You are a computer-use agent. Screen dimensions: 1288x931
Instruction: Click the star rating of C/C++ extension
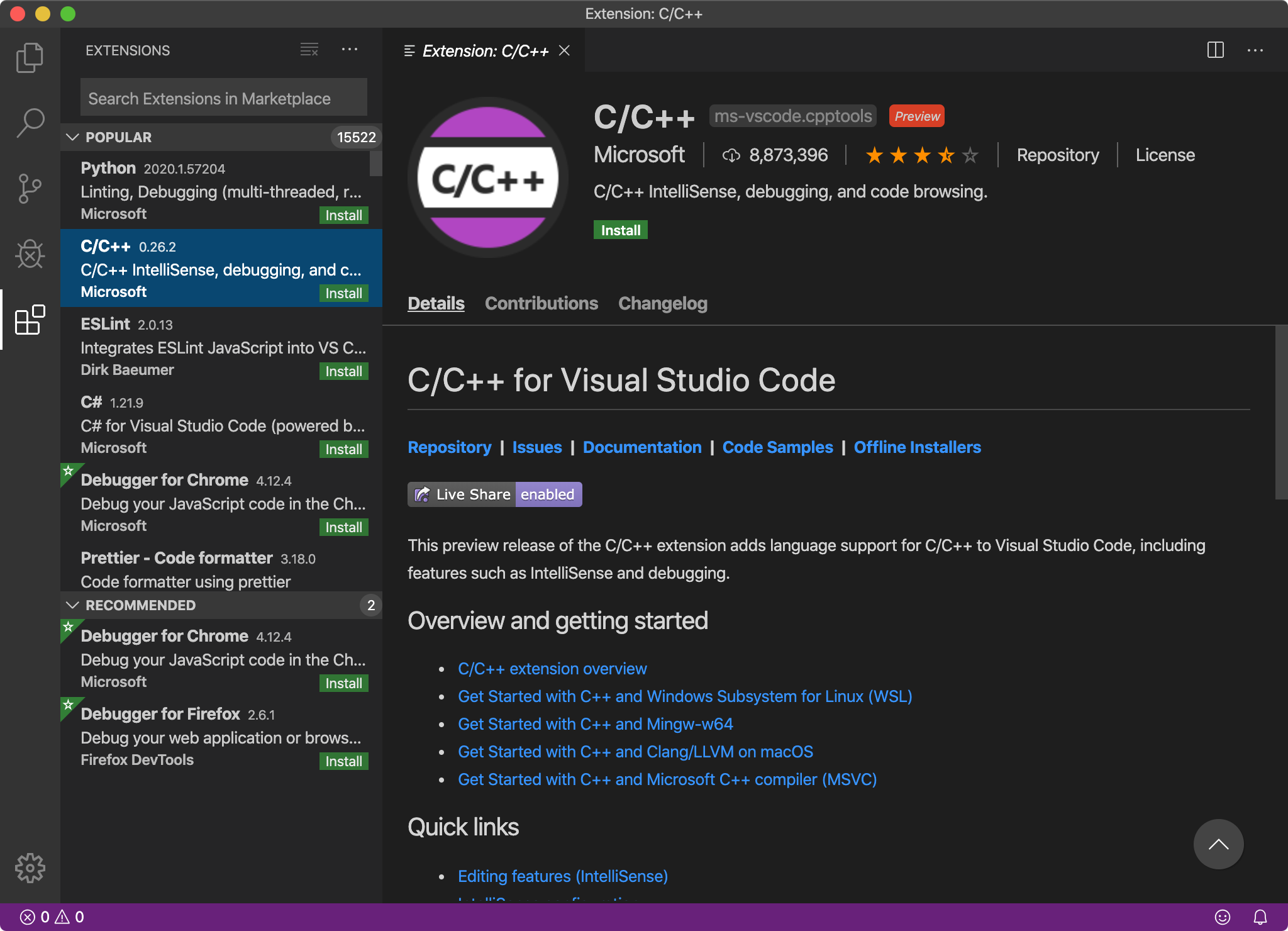click(921, 155)
